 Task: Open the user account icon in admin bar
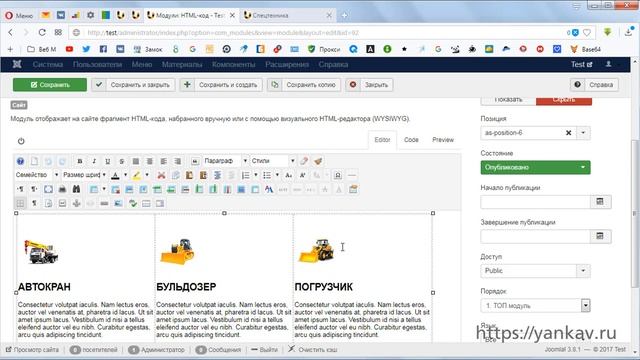[608, 64]
